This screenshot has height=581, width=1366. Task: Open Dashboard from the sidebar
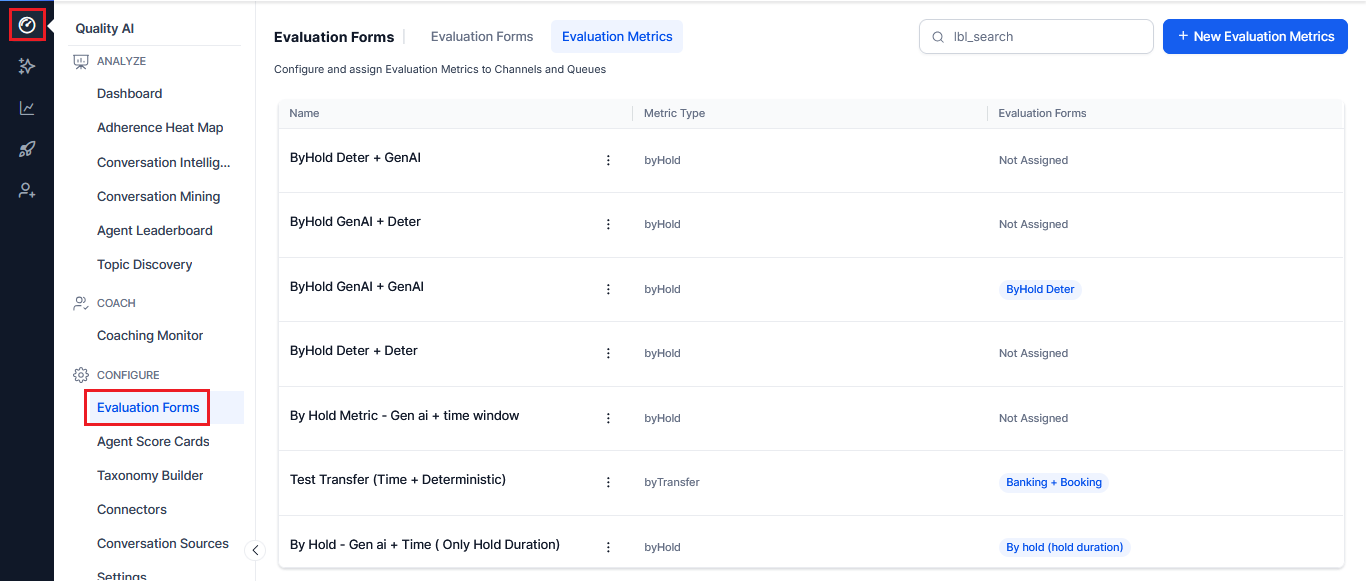(129, 93)
